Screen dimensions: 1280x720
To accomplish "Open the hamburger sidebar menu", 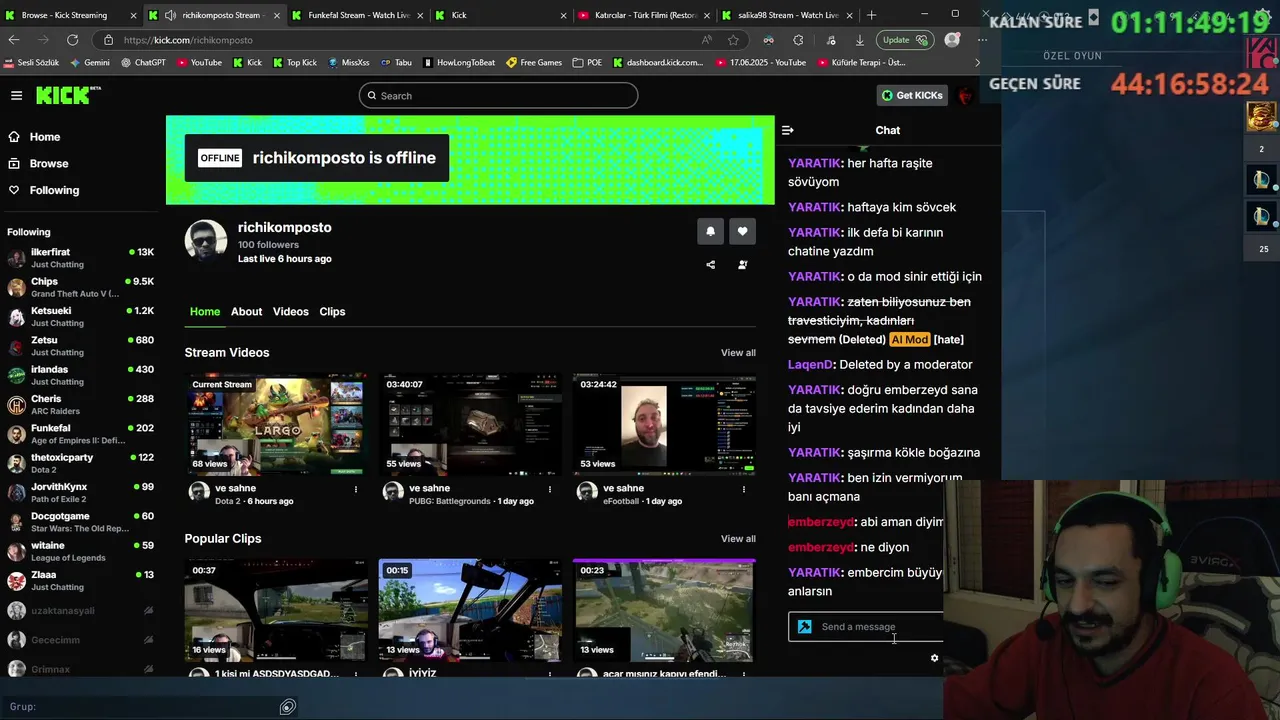I will [x=16, y=95].
